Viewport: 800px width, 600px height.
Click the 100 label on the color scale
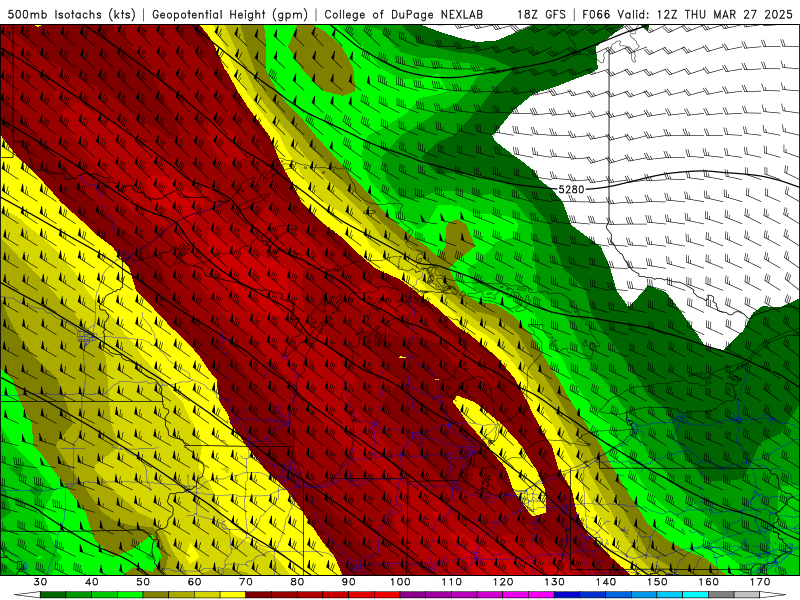pos(400,582)
